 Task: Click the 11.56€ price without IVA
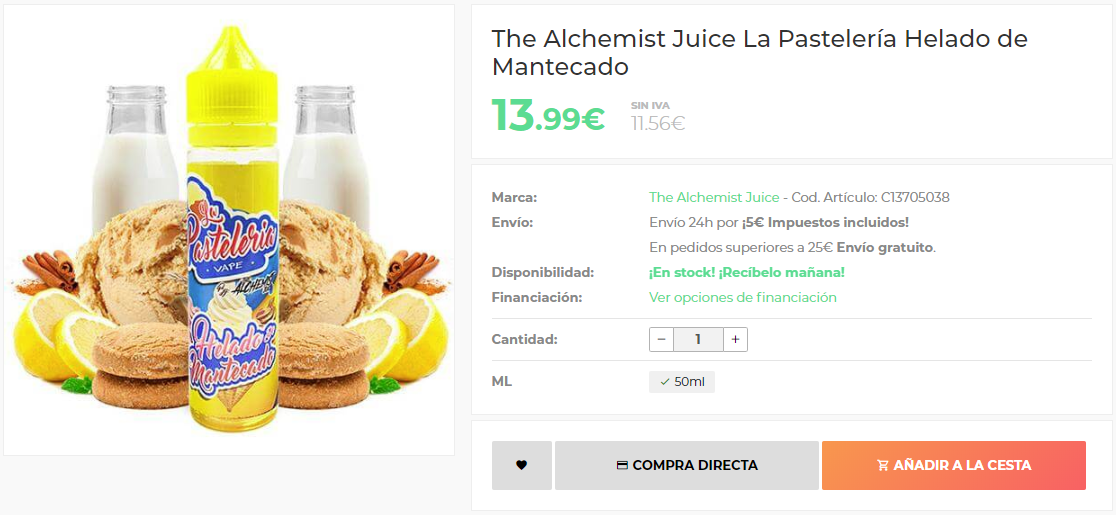pyautogui.click(x=658, y=123)
